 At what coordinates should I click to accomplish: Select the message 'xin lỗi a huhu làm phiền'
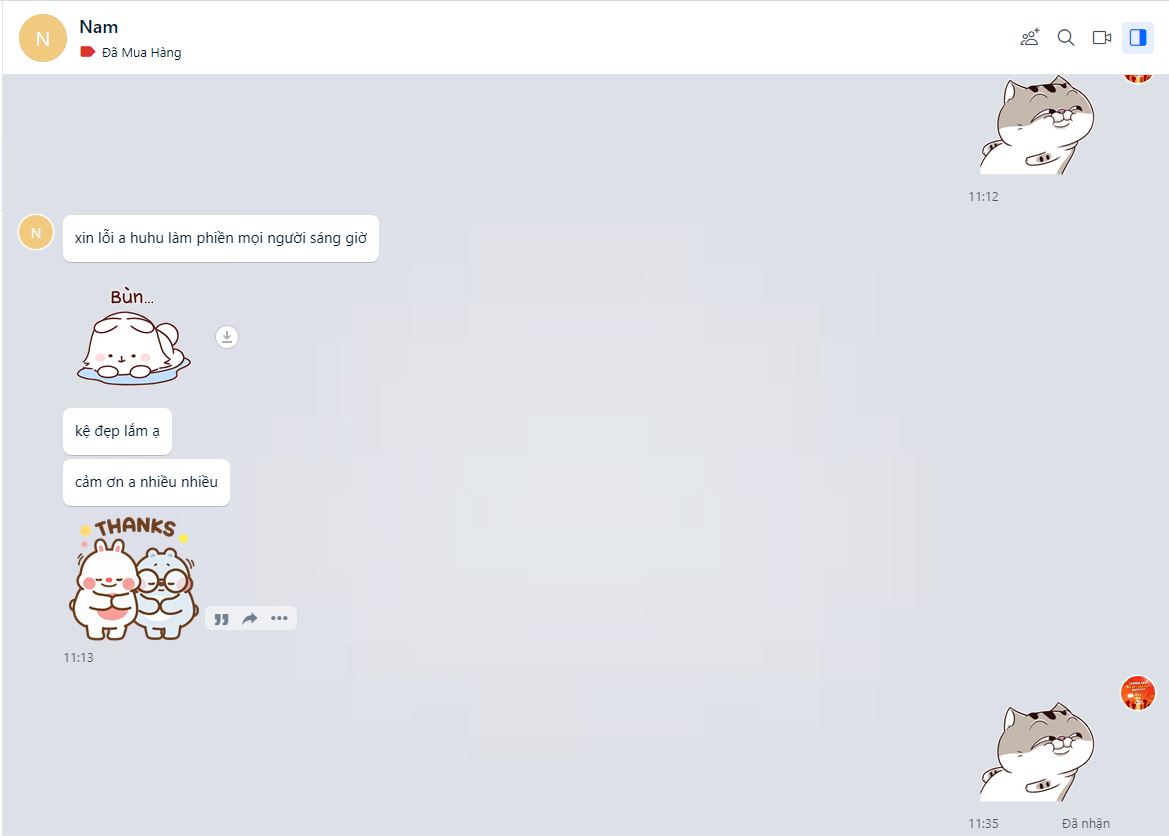point(221,239)
